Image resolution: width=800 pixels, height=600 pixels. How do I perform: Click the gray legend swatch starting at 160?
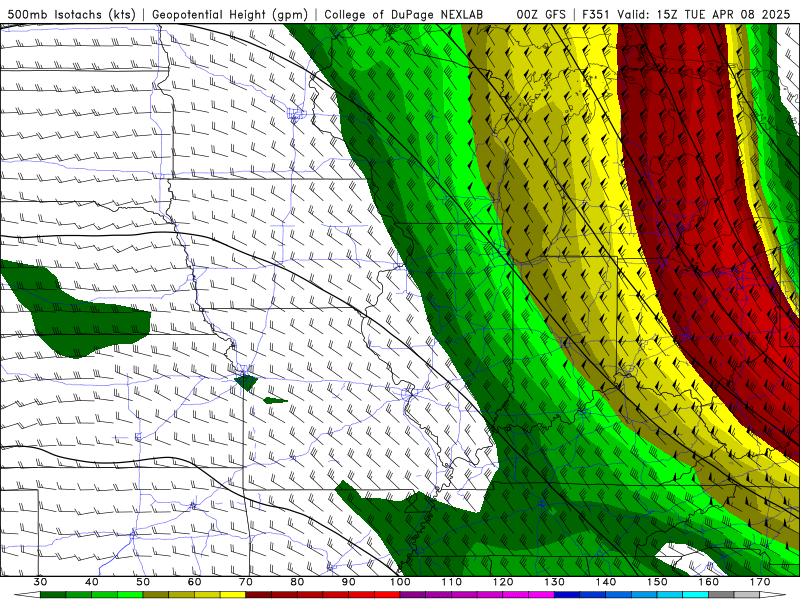pyautogui.click(x=721, y=595)
